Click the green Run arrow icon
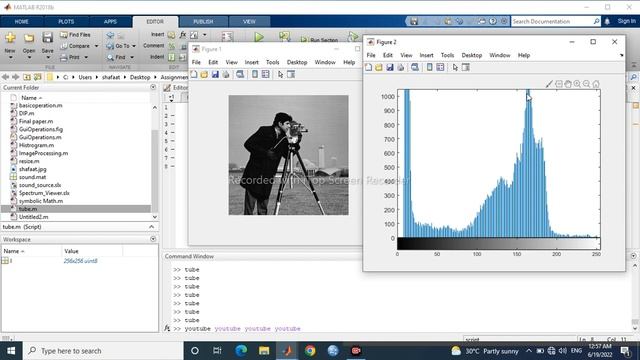This screenshot has height=360, width=640. pyautogui.click(x=259, y=37)
